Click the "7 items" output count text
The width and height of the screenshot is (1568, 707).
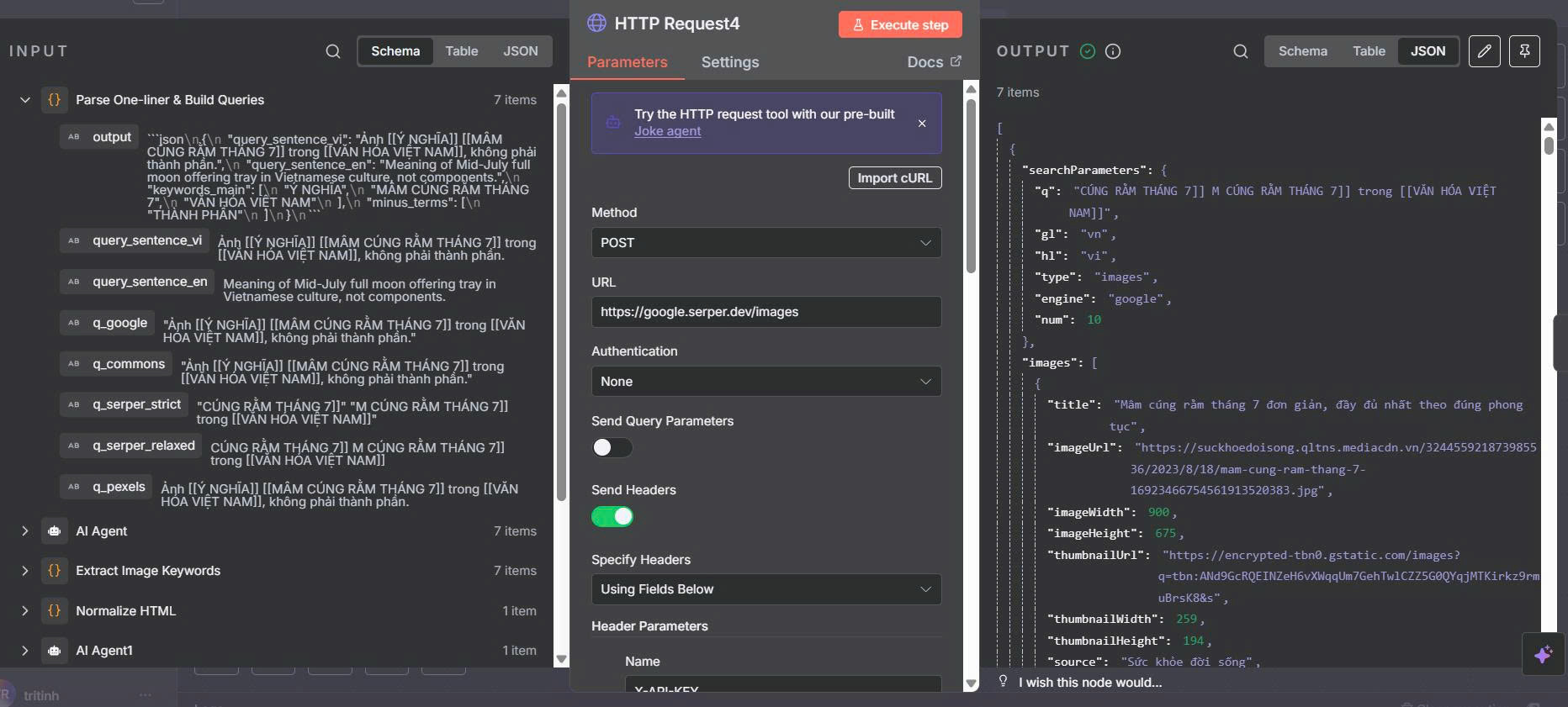coord(1018,92)
